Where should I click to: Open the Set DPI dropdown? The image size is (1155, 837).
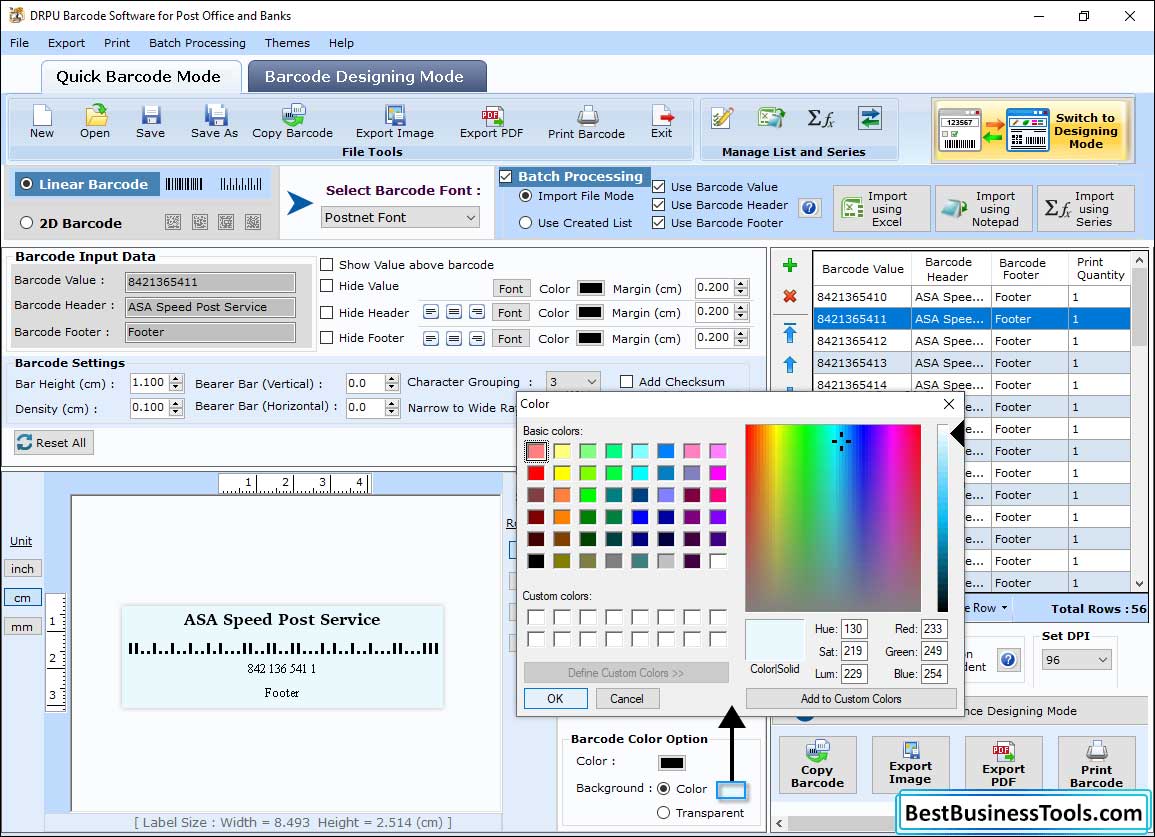pos(1076,659)
